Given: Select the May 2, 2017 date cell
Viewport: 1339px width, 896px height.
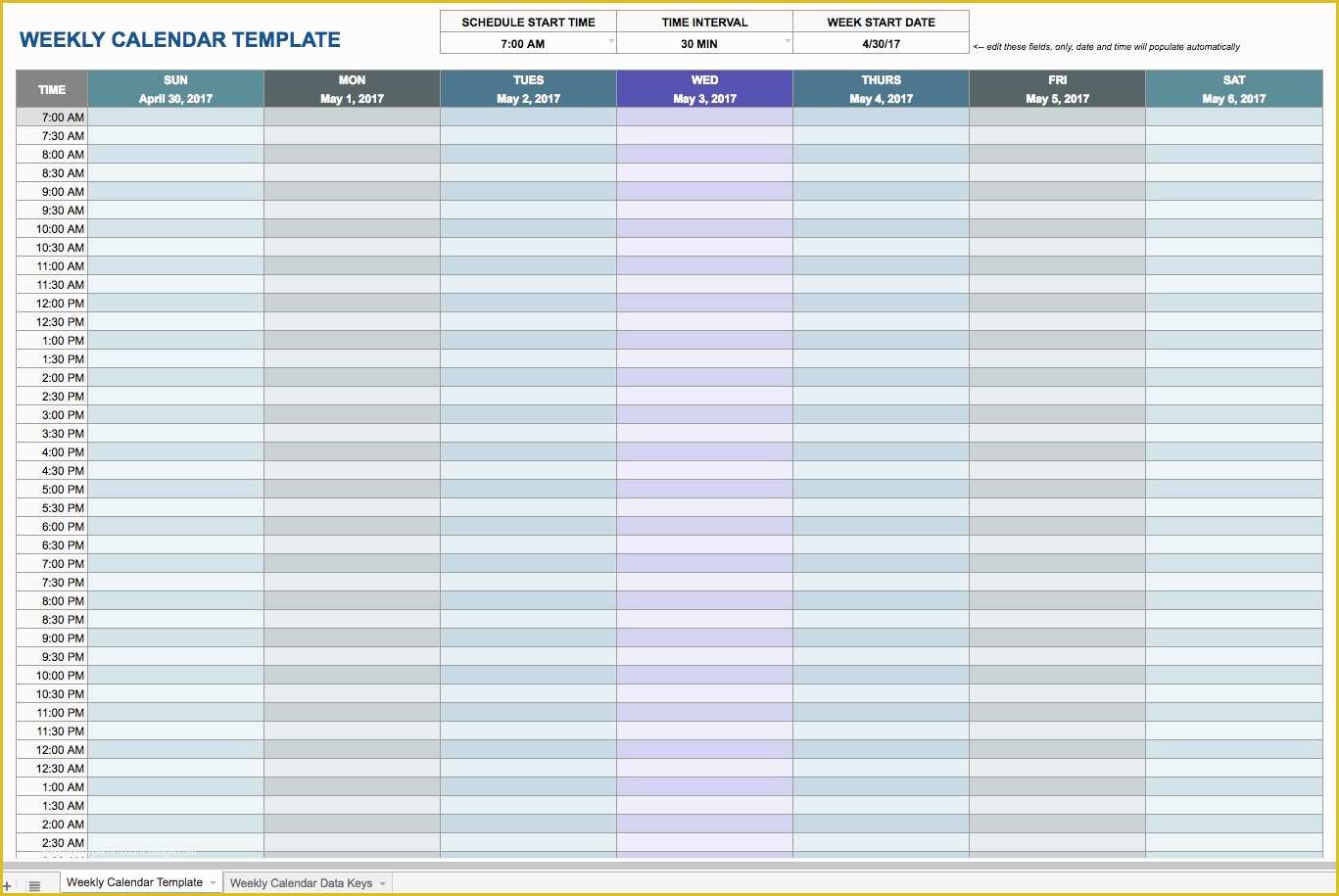Looking at the screenshot, I should (528, 99).
